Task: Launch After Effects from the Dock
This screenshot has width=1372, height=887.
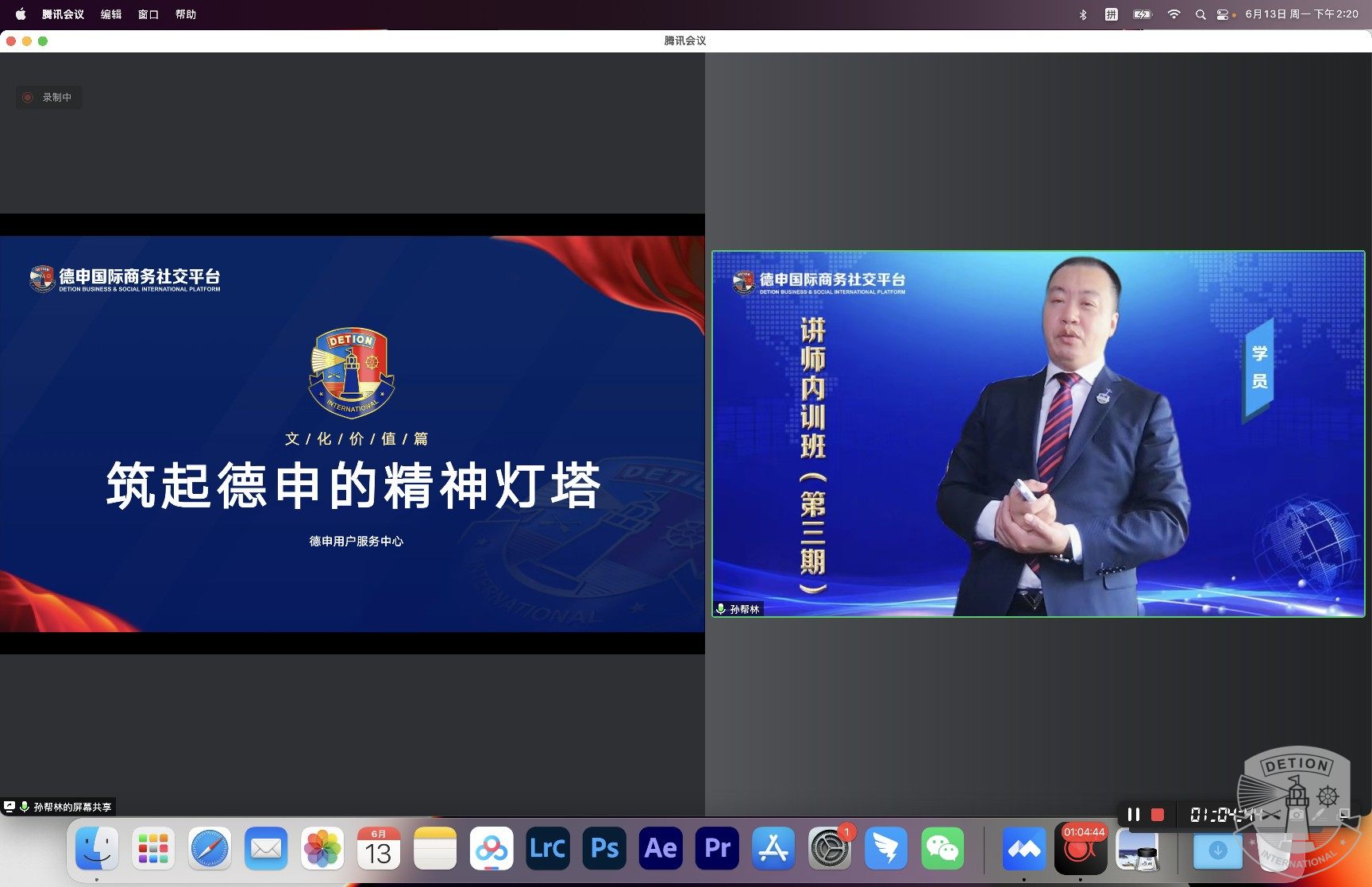Action: click(x=661, y=849)
